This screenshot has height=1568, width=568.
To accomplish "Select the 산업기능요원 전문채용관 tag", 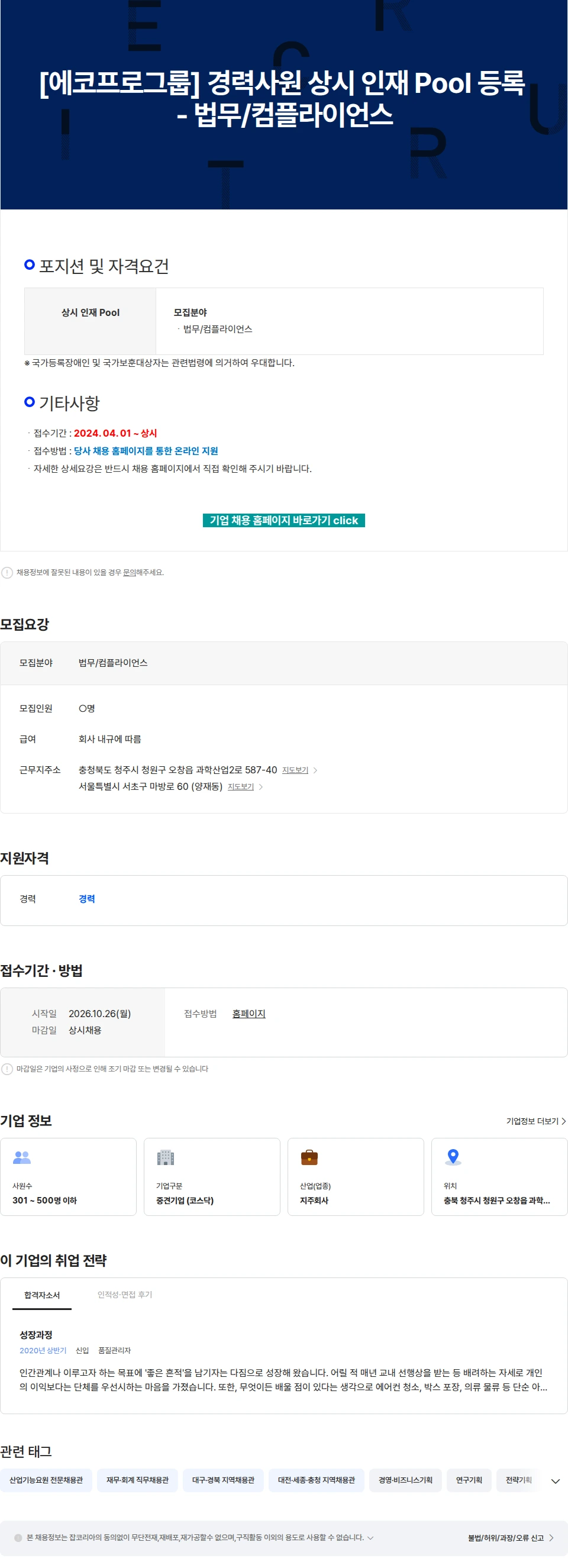I will [46, 1480].
